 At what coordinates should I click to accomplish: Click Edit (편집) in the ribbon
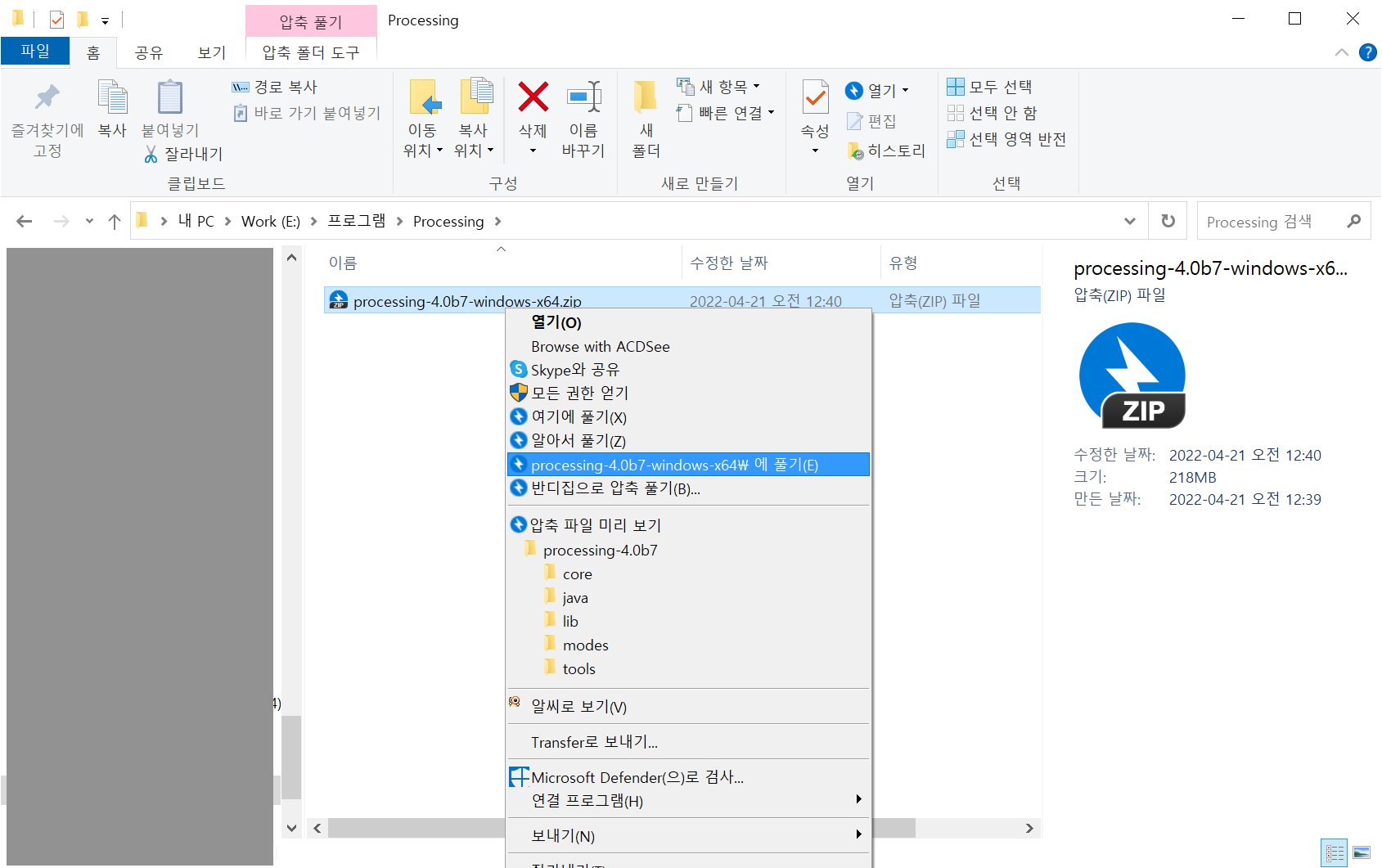[x=872, y=121]
